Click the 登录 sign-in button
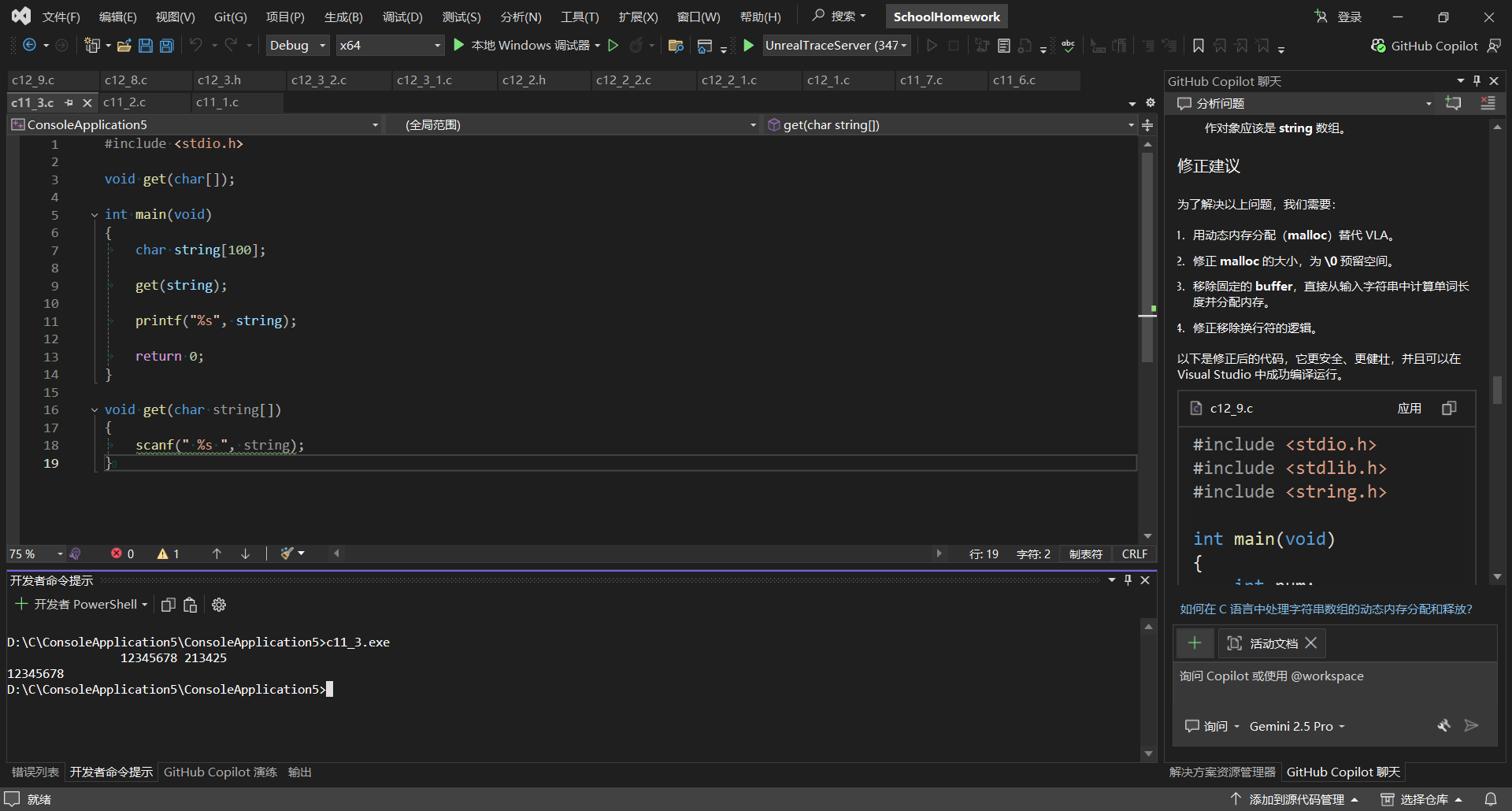The image size is (1512, 811). pyautogui.click(x=1338, y=17)
